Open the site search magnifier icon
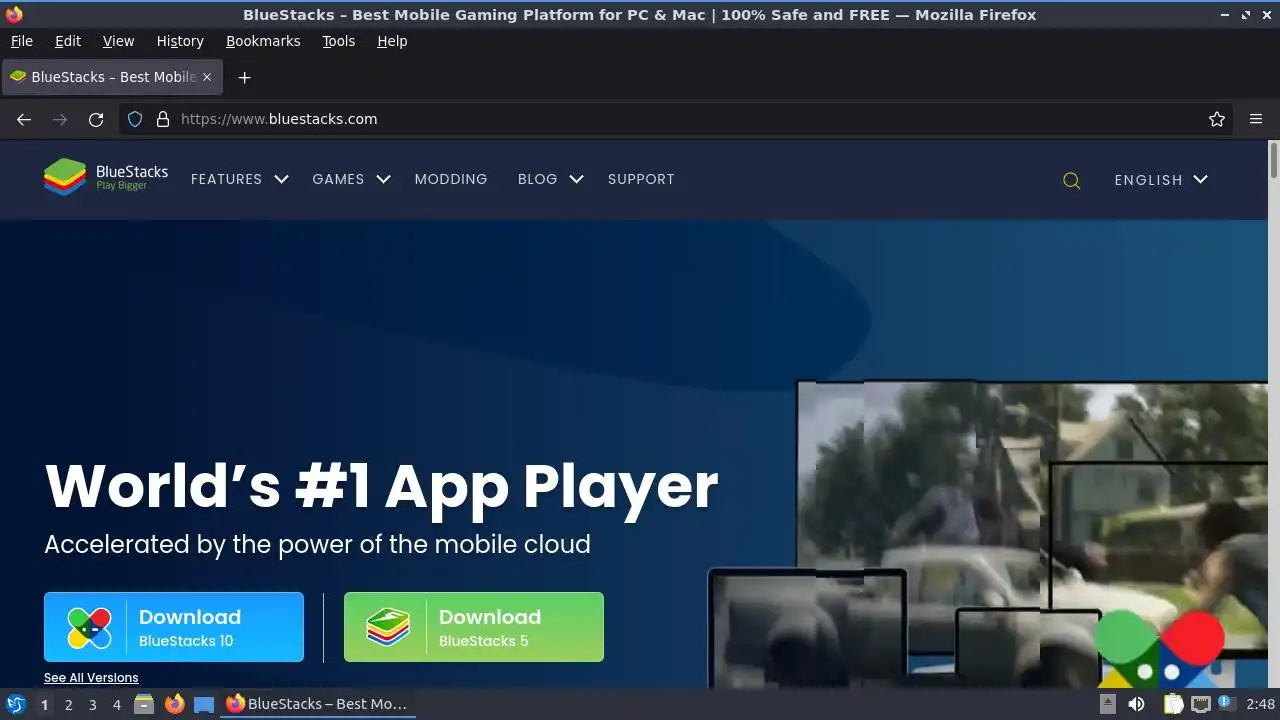Screen dimensions: 1280x720 coord(1071,180)
